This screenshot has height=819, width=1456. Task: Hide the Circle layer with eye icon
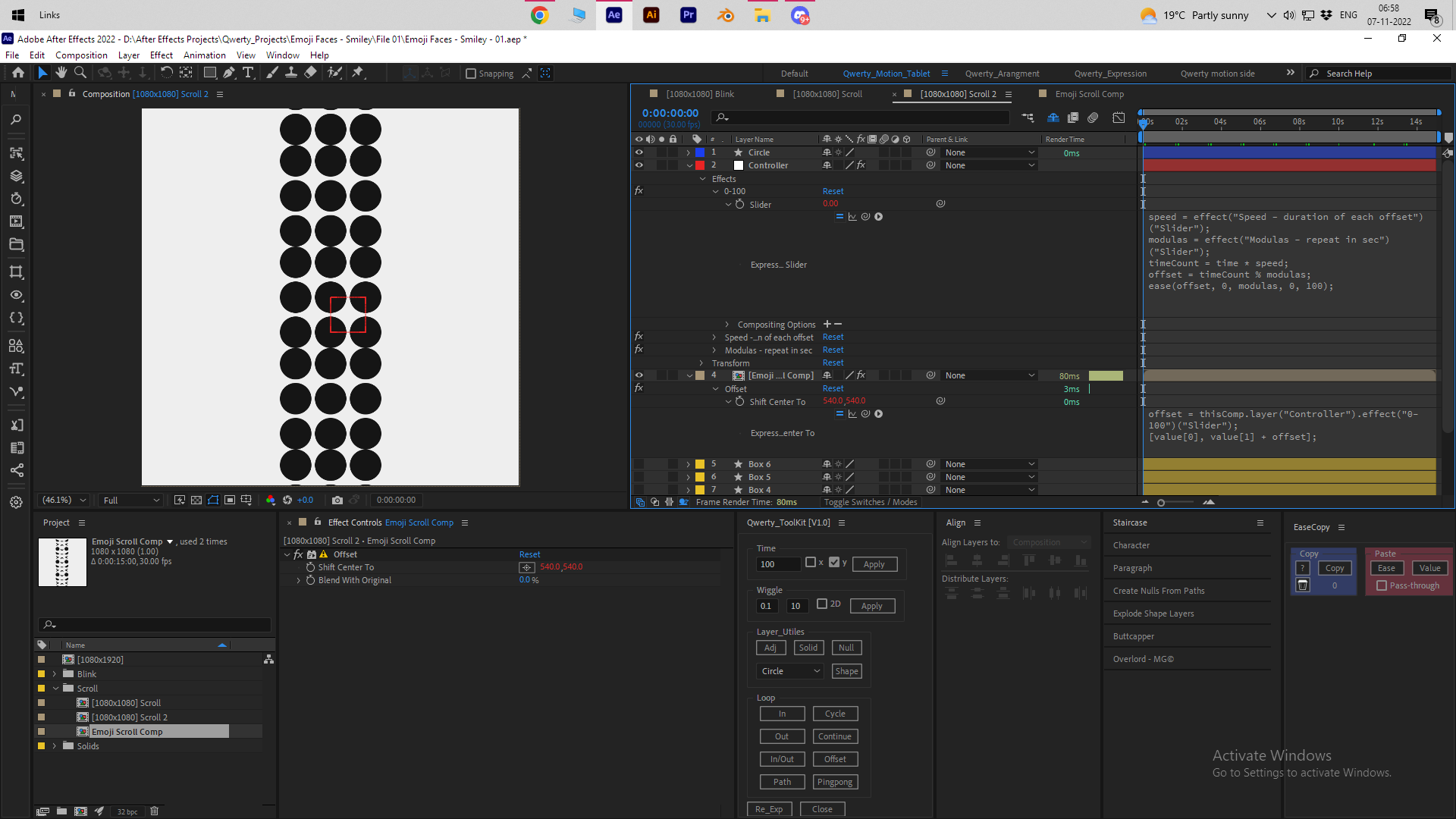point(639,152)
